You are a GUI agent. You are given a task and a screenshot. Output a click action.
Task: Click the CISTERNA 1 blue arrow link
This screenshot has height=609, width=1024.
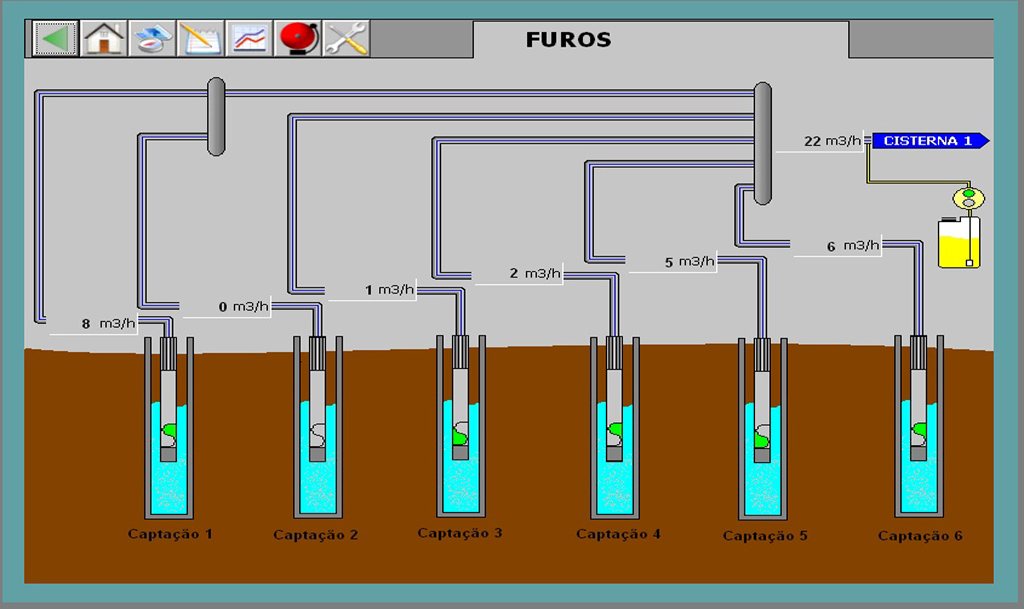(x=930, y=141)
